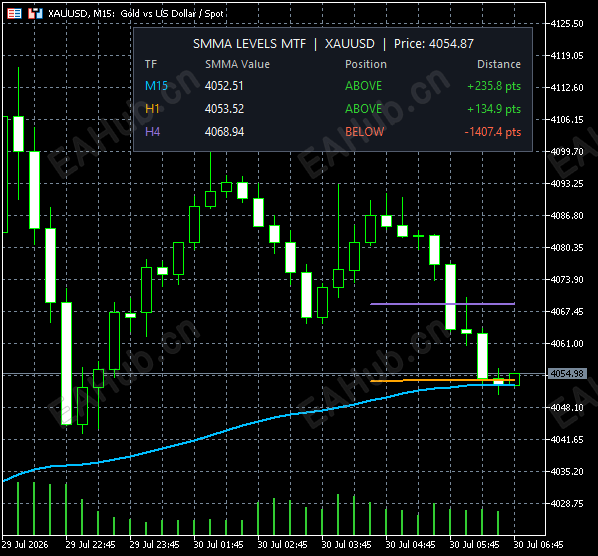Screen dimensions: 598x556
Task: Click the Position column header
Action: click(366, 64)
